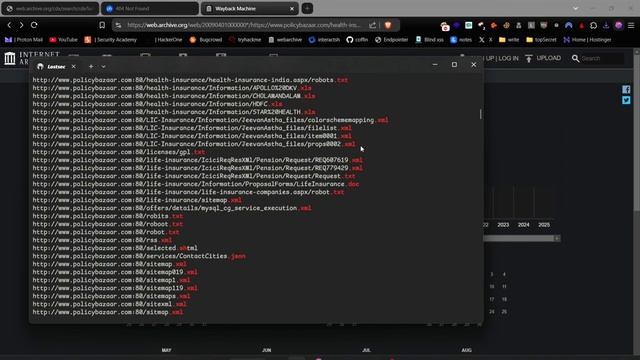Click the LifeInsurance.doc URL line
The width and height of the screenshot is (640, 360).
coord(196,184)
